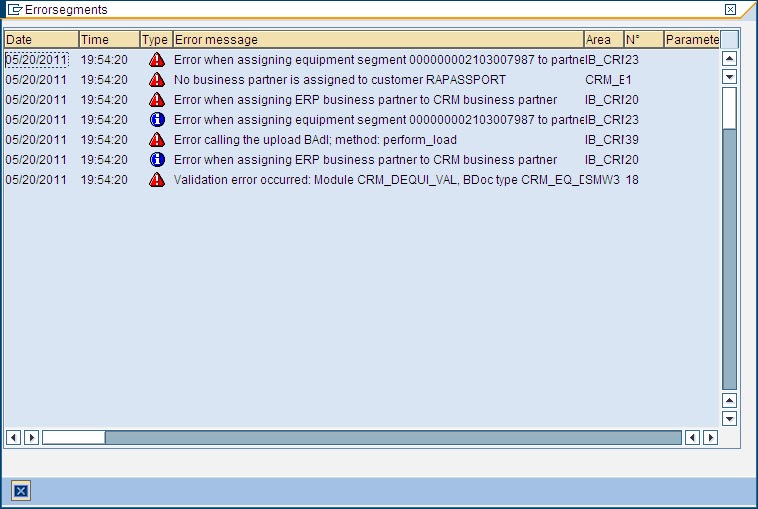
Task: Close the Errorsegments window via title bar X
Action: tap(730, 10)
